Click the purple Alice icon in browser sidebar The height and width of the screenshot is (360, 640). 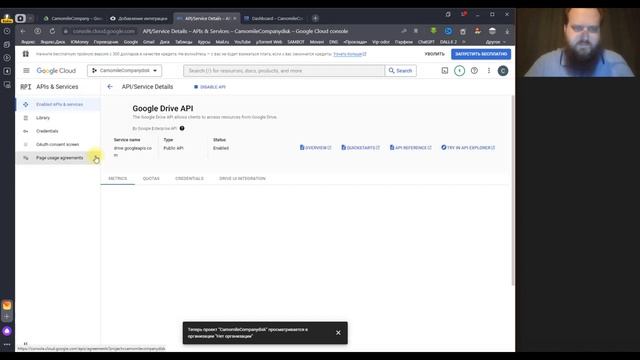7,331
